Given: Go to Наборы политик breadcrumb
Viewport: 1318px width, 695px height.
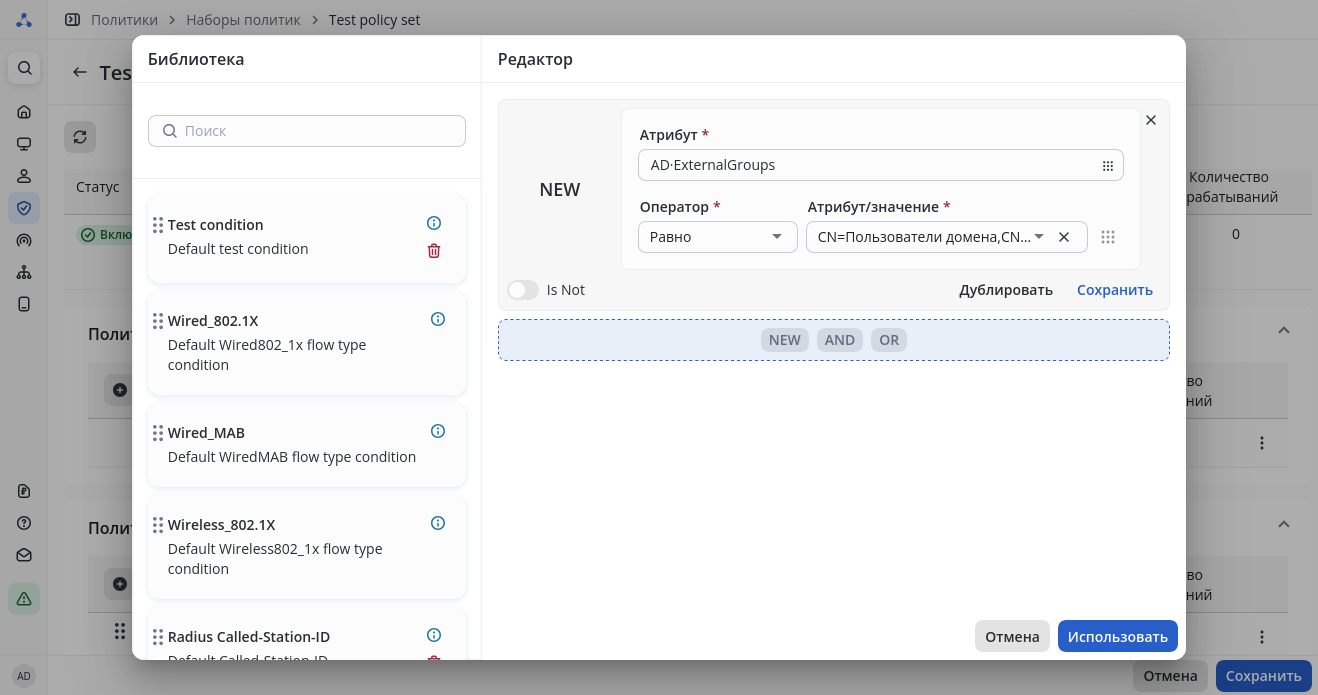Looking at the screenshot, I should [243, 20].
